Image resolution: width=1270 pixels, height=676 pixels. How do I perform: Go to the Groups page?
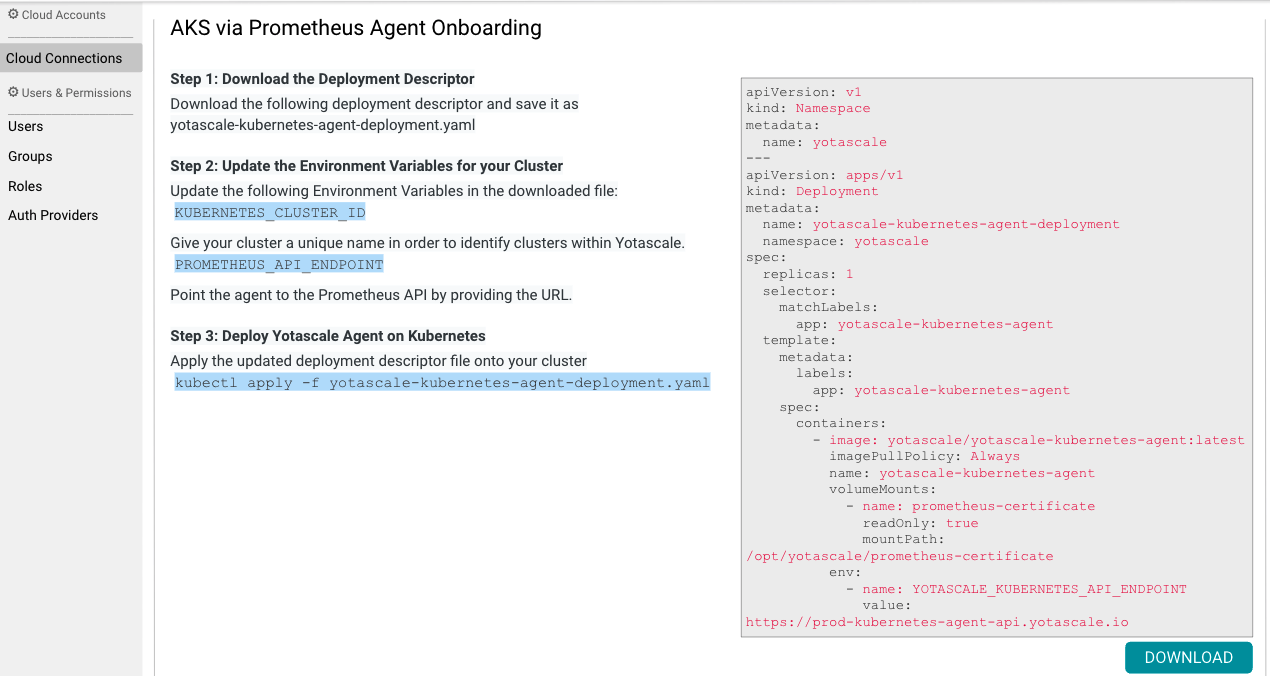tap(30, 156)
